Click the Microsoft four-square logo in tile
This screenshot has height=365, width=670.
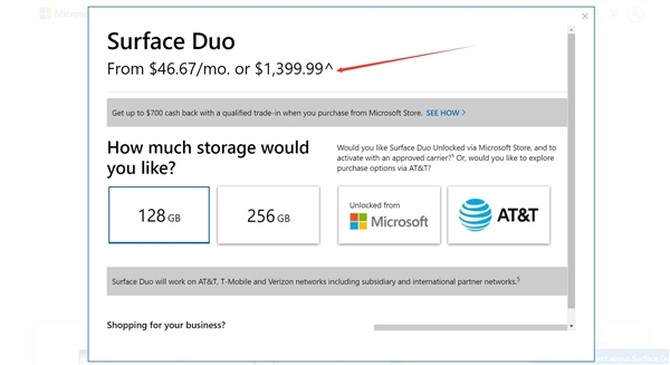[x=358, y=221]
